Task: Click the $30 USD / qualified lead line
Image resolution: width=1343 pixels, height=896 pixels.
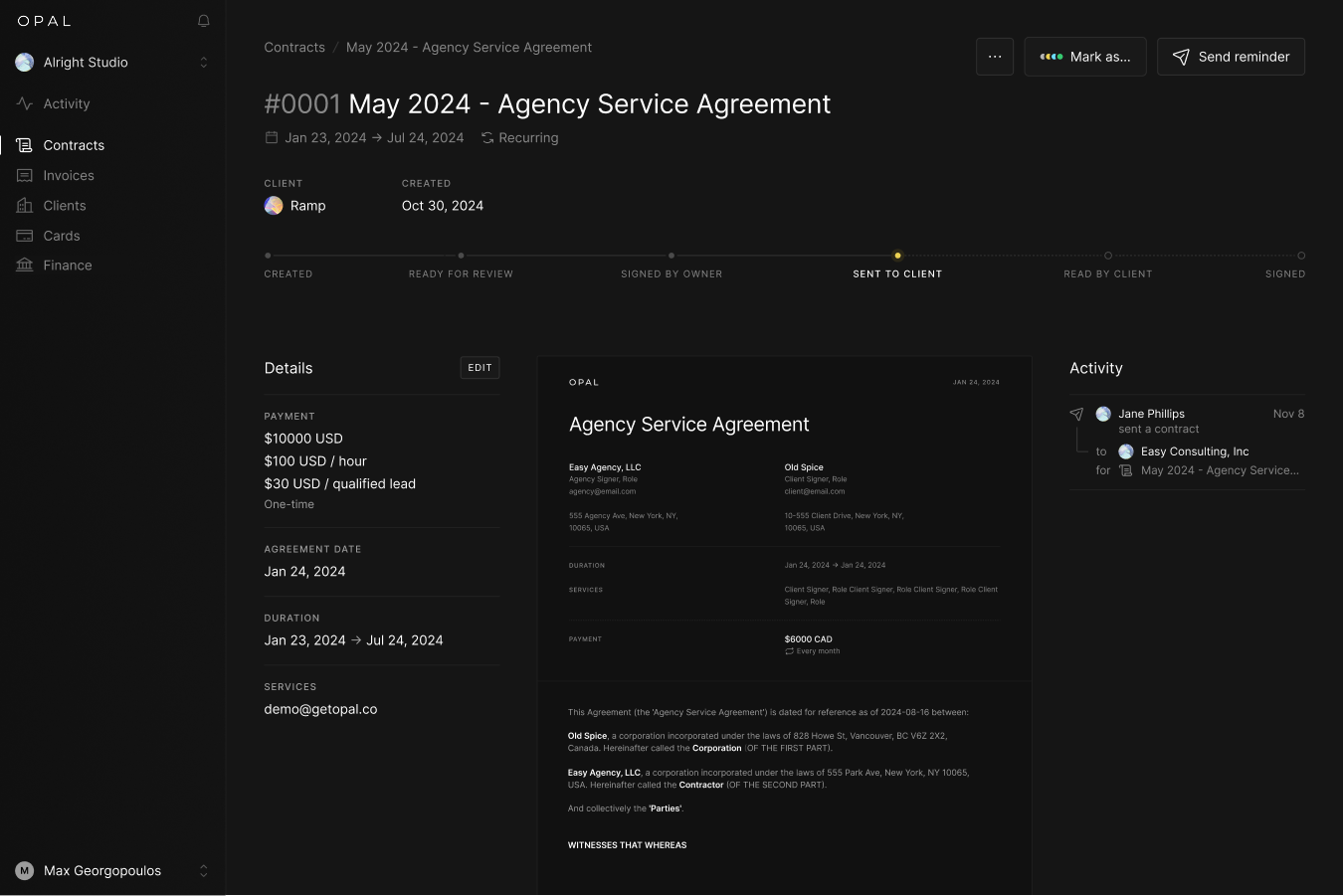Action: pos(340,484)
